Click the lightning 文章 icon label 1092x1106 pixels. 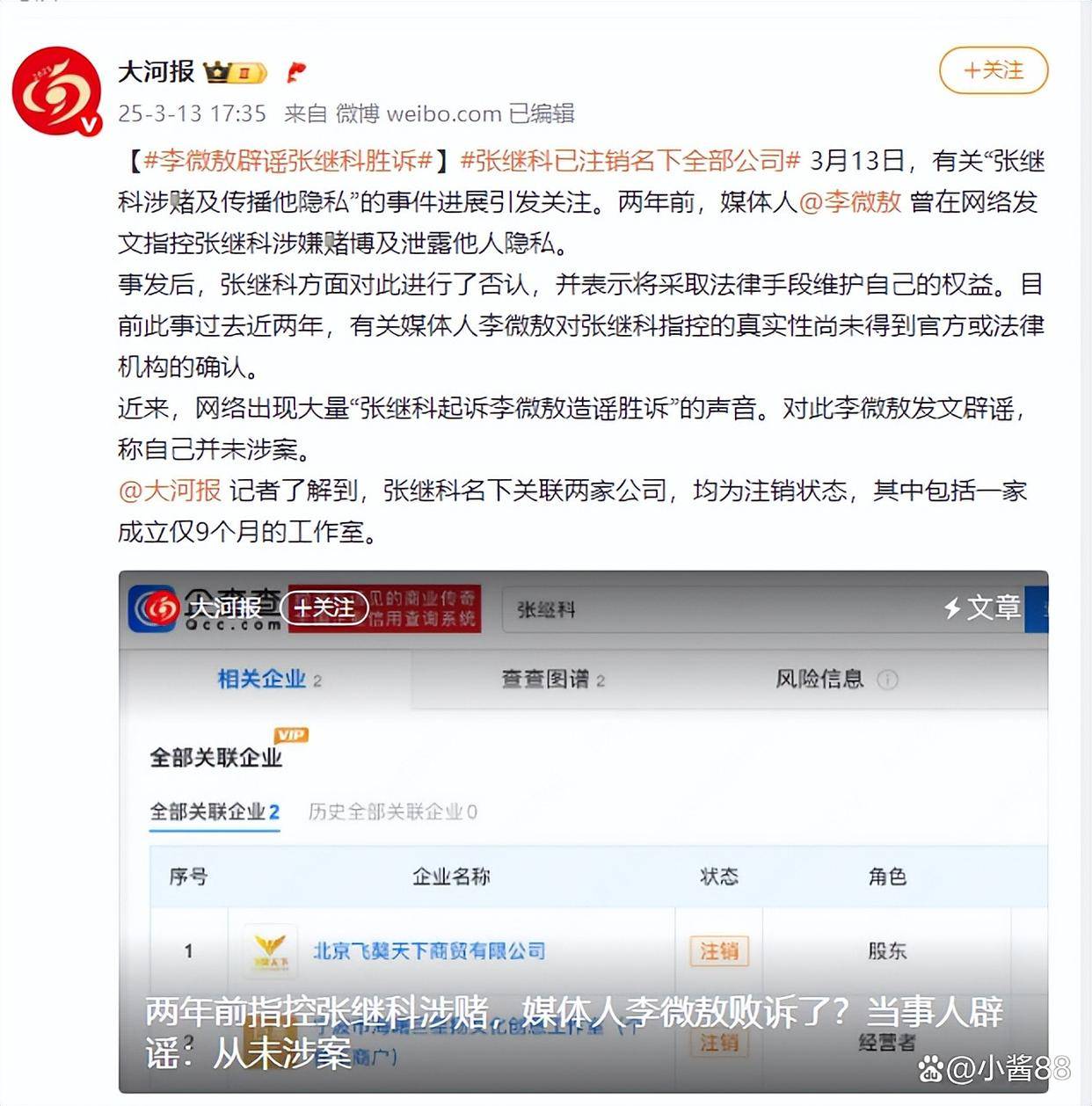[x=982, y=608]
